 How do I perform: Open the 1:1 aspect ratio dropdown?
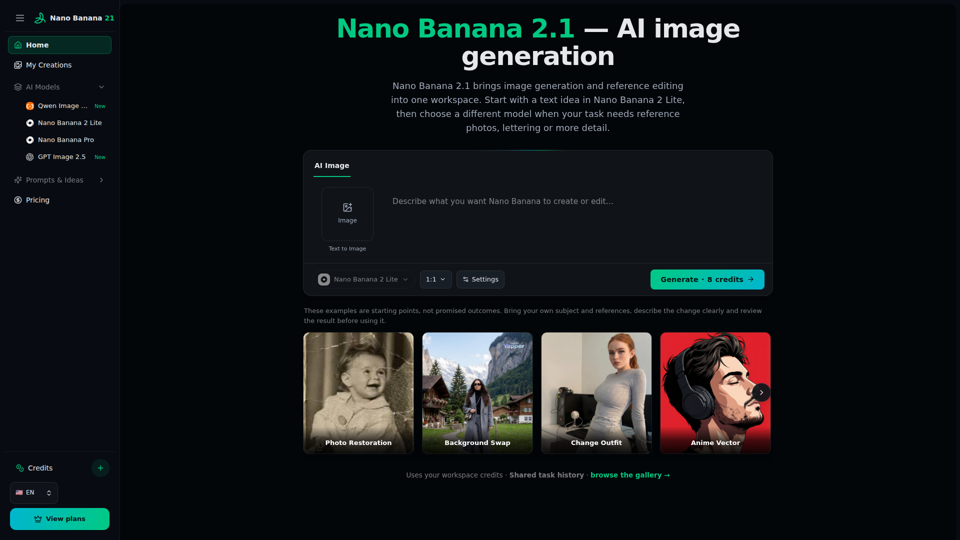coord(435,279)
